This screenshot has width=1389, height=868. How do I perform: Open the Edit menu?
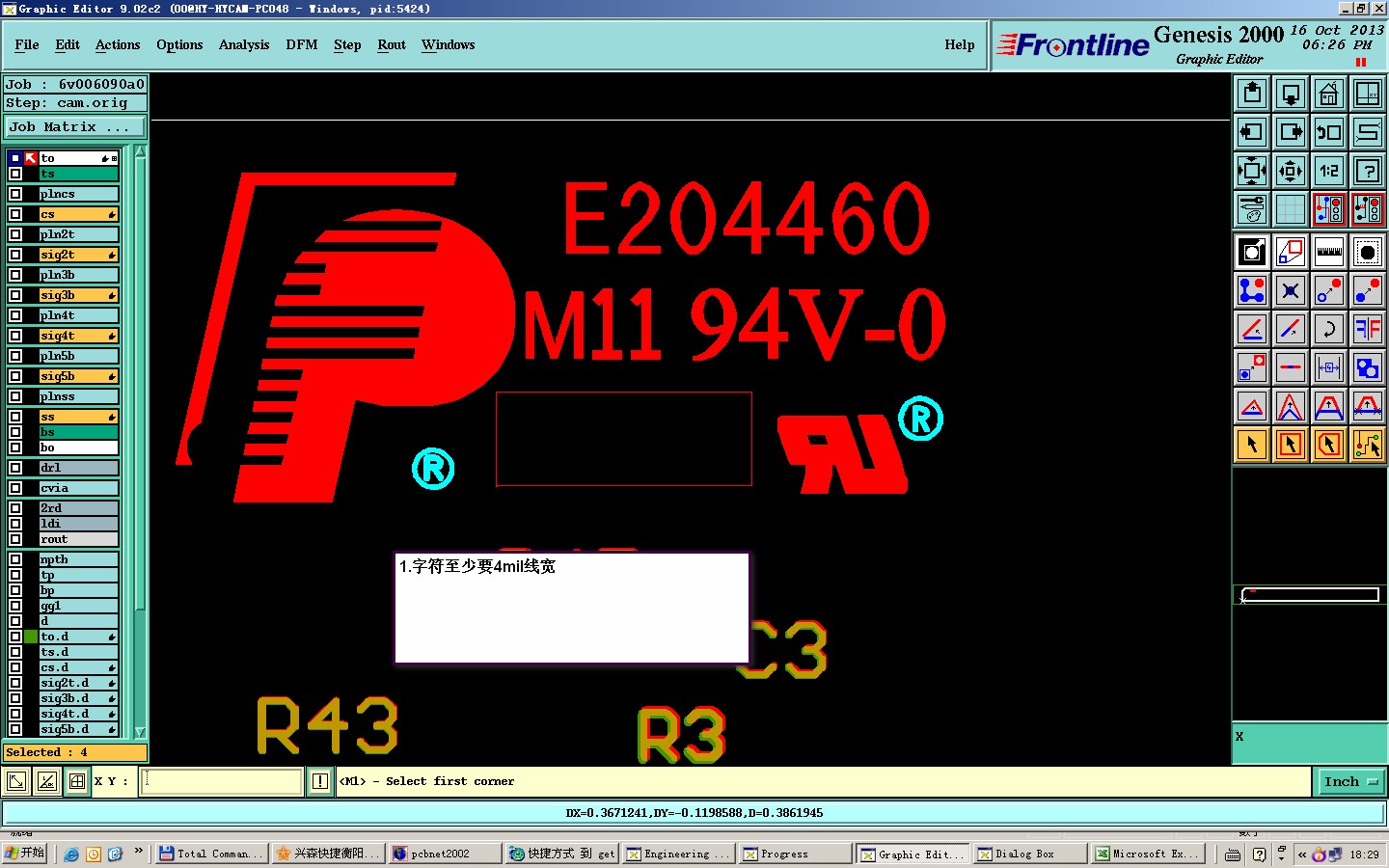68,44
